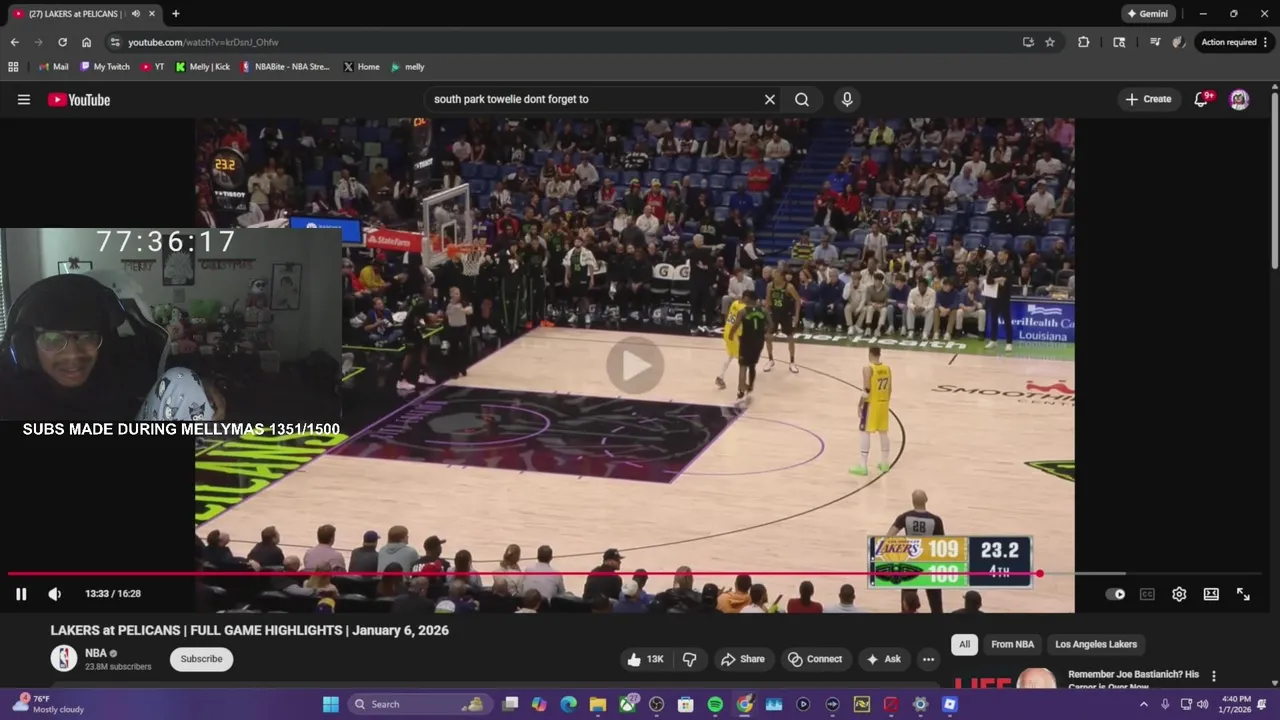Open the Melly | Kick bookmark

202,67
